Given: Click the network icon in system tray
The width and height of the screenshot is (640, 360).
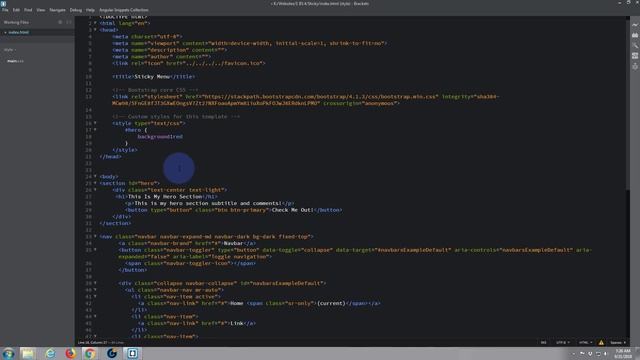Looking at the screenshot, I should [598, 353].
